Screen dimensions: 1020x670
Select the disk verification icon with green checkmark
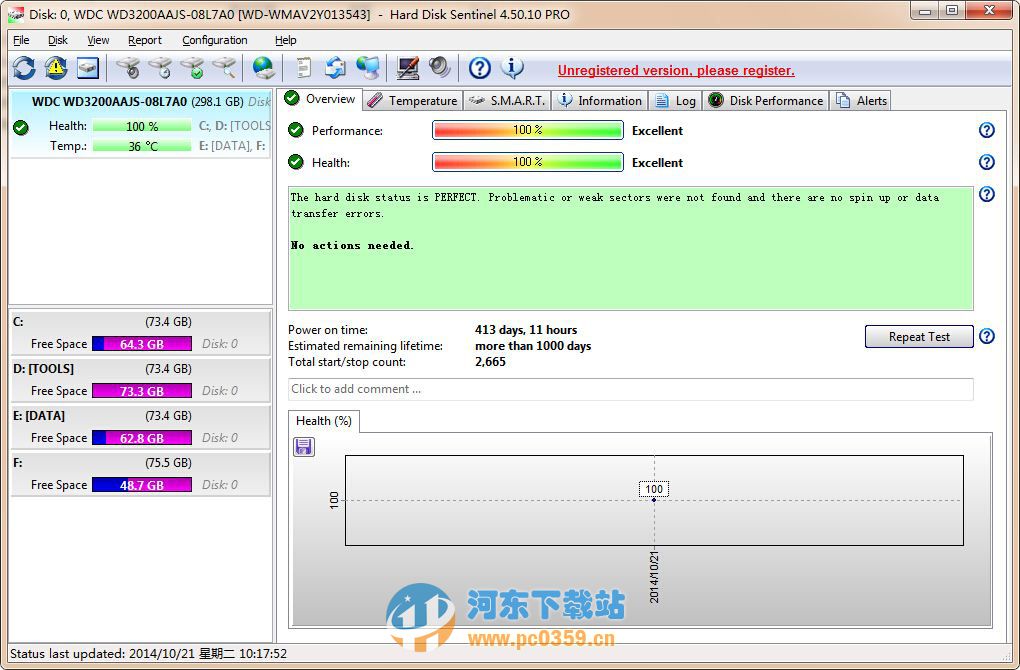[190, 68]
